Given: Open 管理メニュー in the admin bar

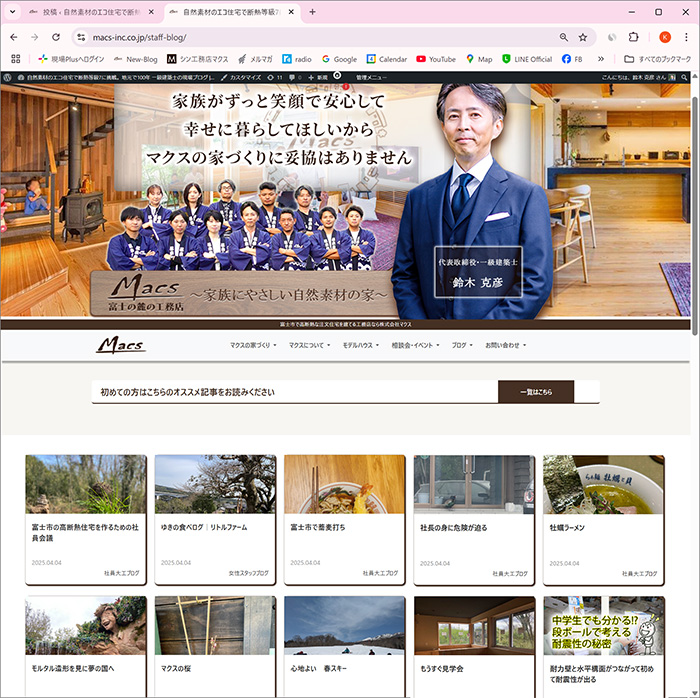Looking at the screenshot, I should click(371, 77).
